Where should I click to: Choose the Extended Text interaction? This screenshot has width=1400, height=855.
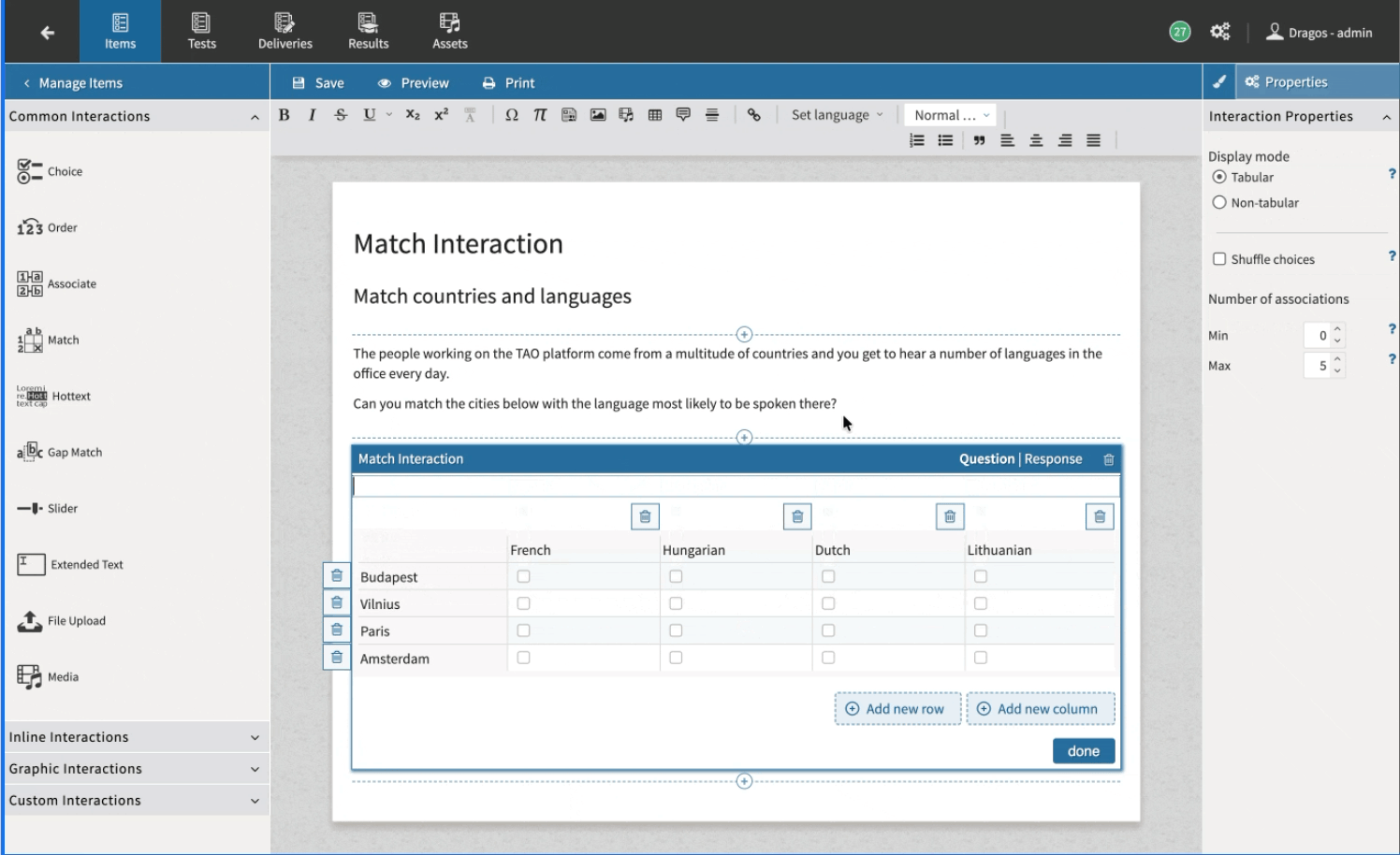click(70, 564)
